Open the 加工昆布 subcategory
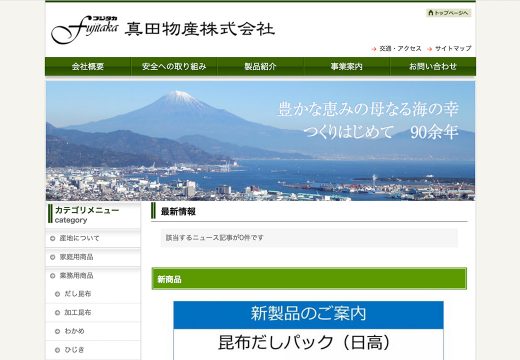 [93, 313]
